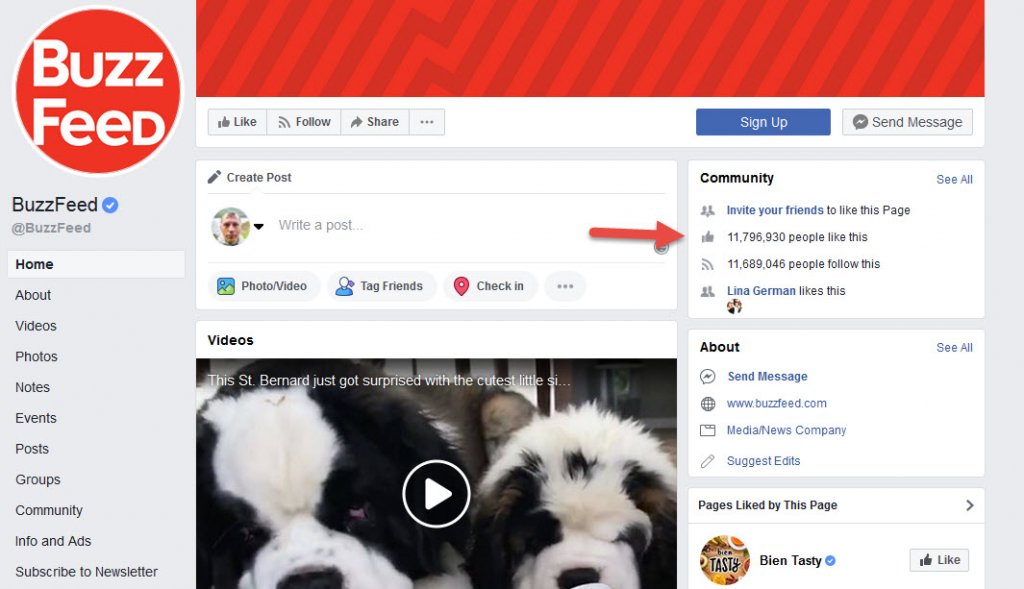Click Send Message link in About
Image resolution: width=1024 pixels, height=589 pixels.
[767, 376]
